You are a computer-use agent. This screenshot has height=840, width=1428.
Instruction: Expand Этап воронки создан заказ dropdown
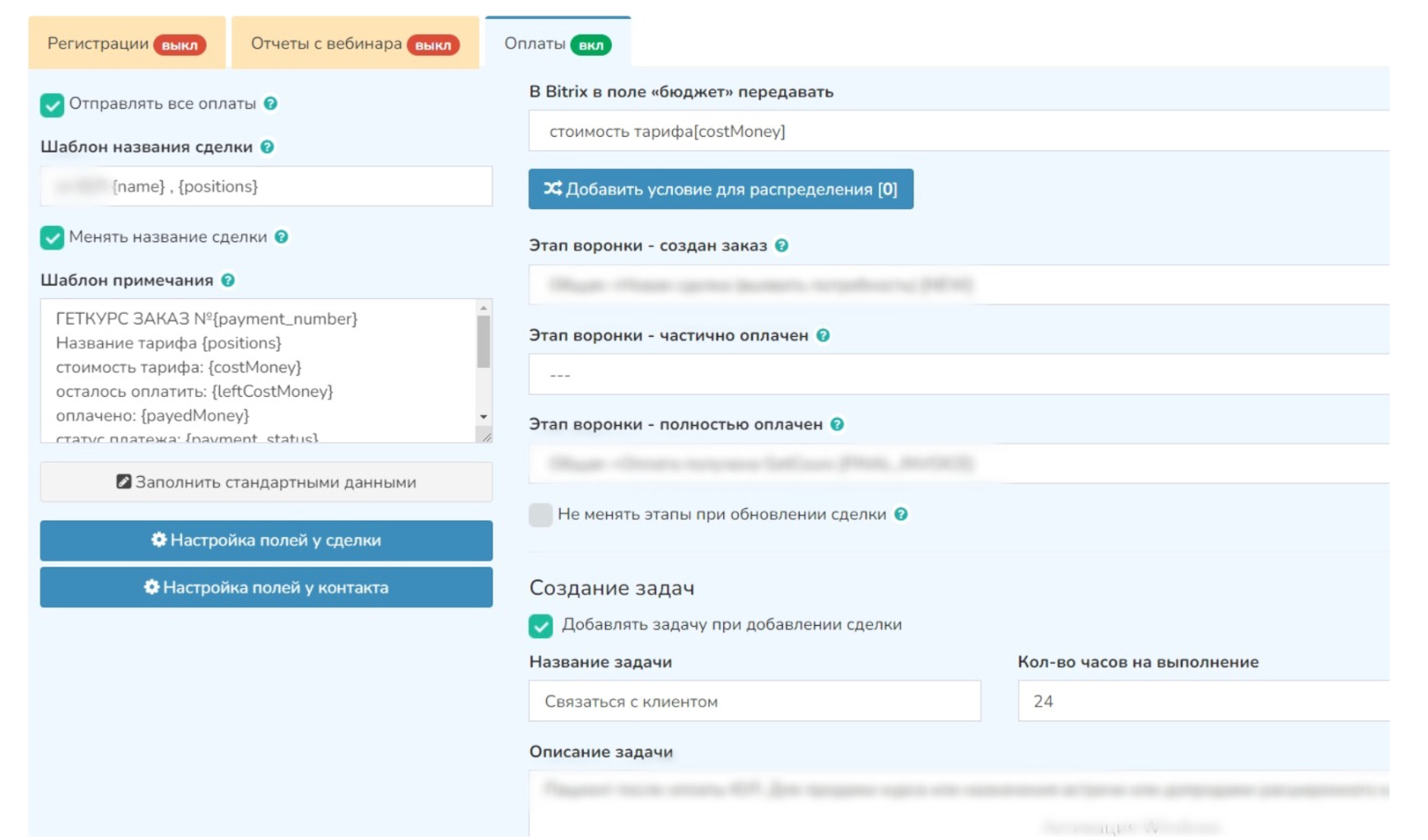pyautogui.click(x=955, y=286)
